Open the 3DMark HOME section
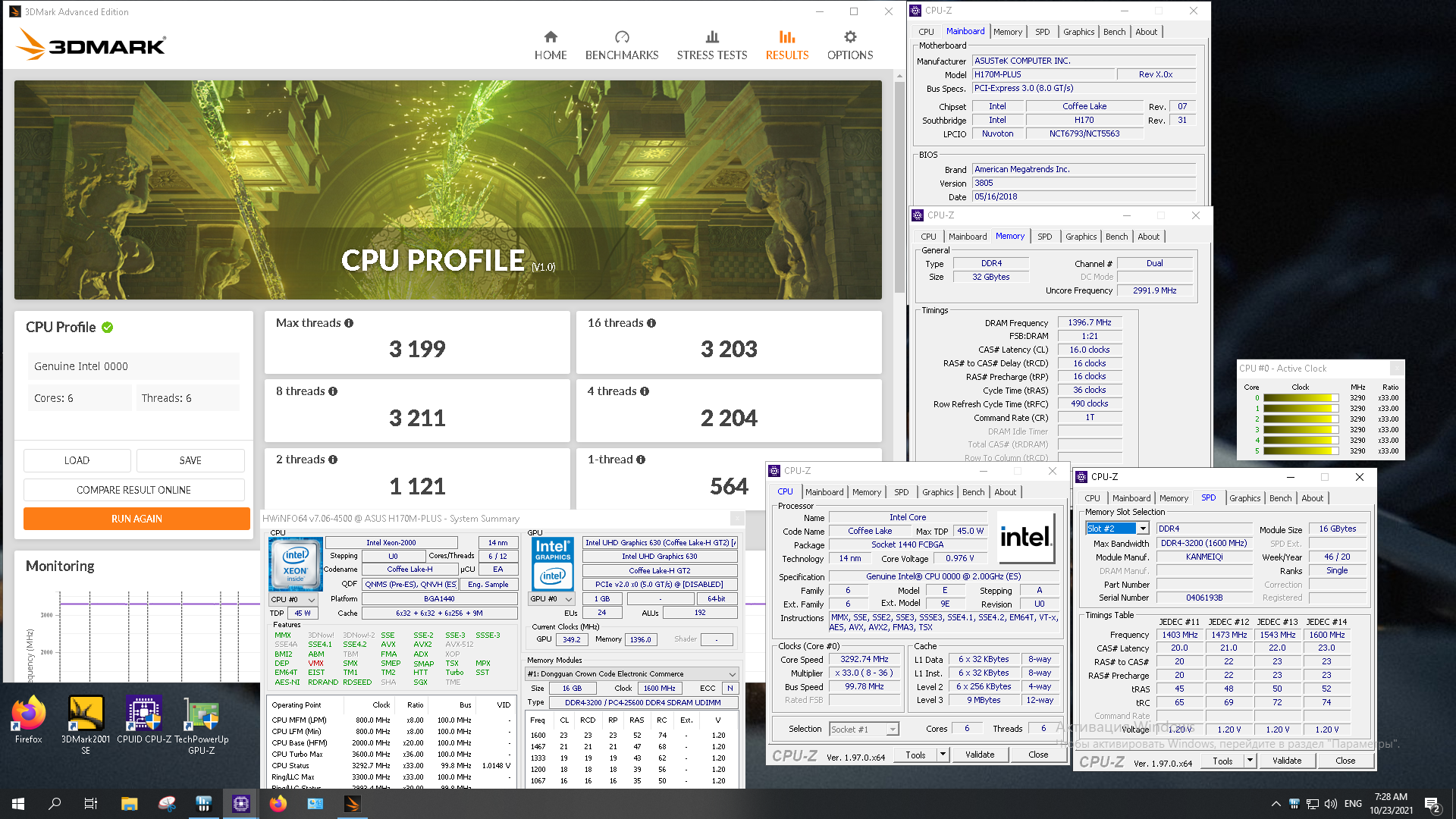Viewport: 1456px width, 819px height. coord(551,45)
